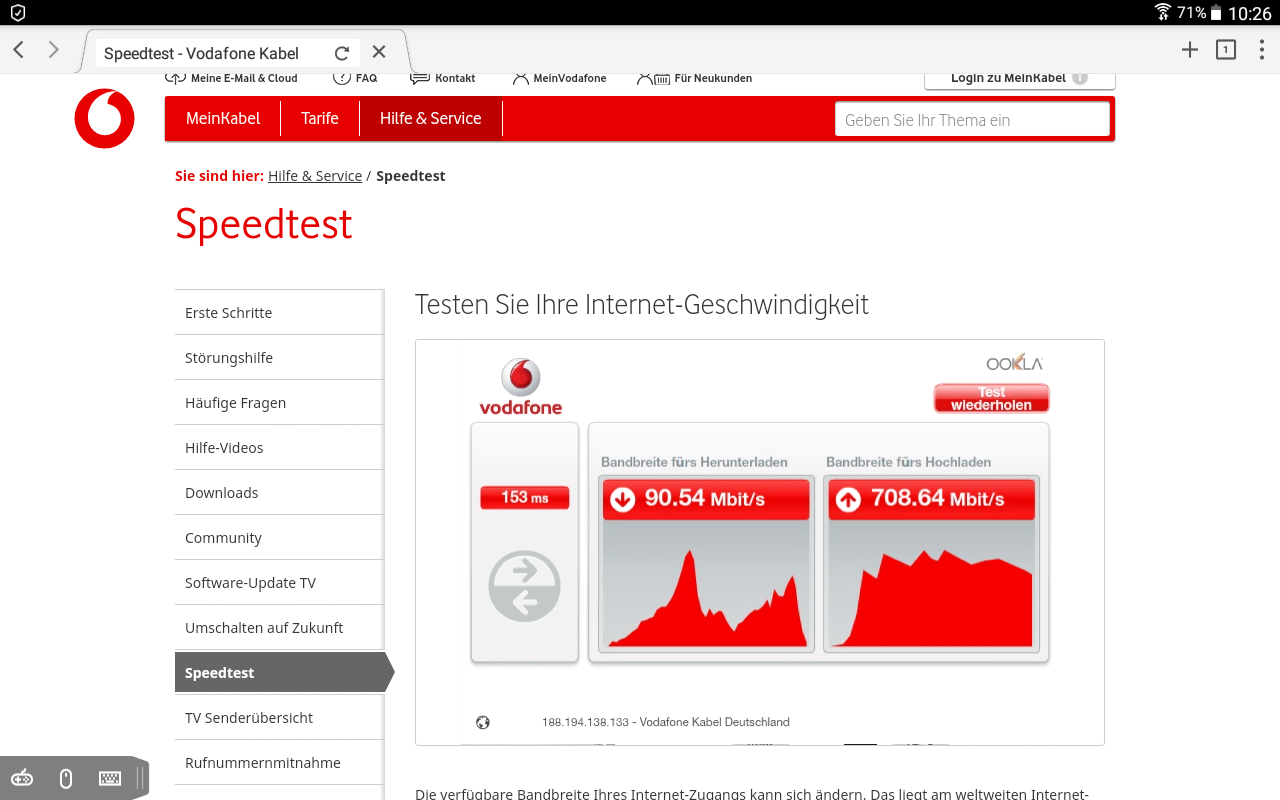Select Speedtest in sidebar
Image resolution: width=1280 pixels, height=800 pixels.
coord(284,673)
